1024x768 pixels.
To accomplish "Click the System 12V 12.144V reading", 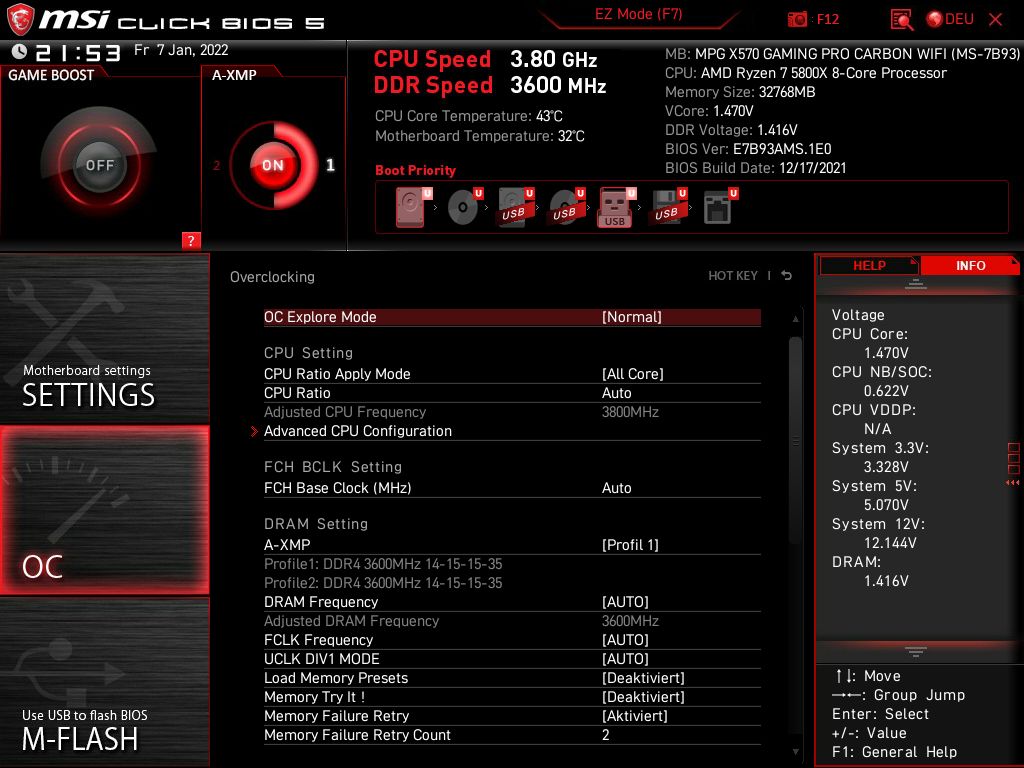I will [x=890, y=543].
